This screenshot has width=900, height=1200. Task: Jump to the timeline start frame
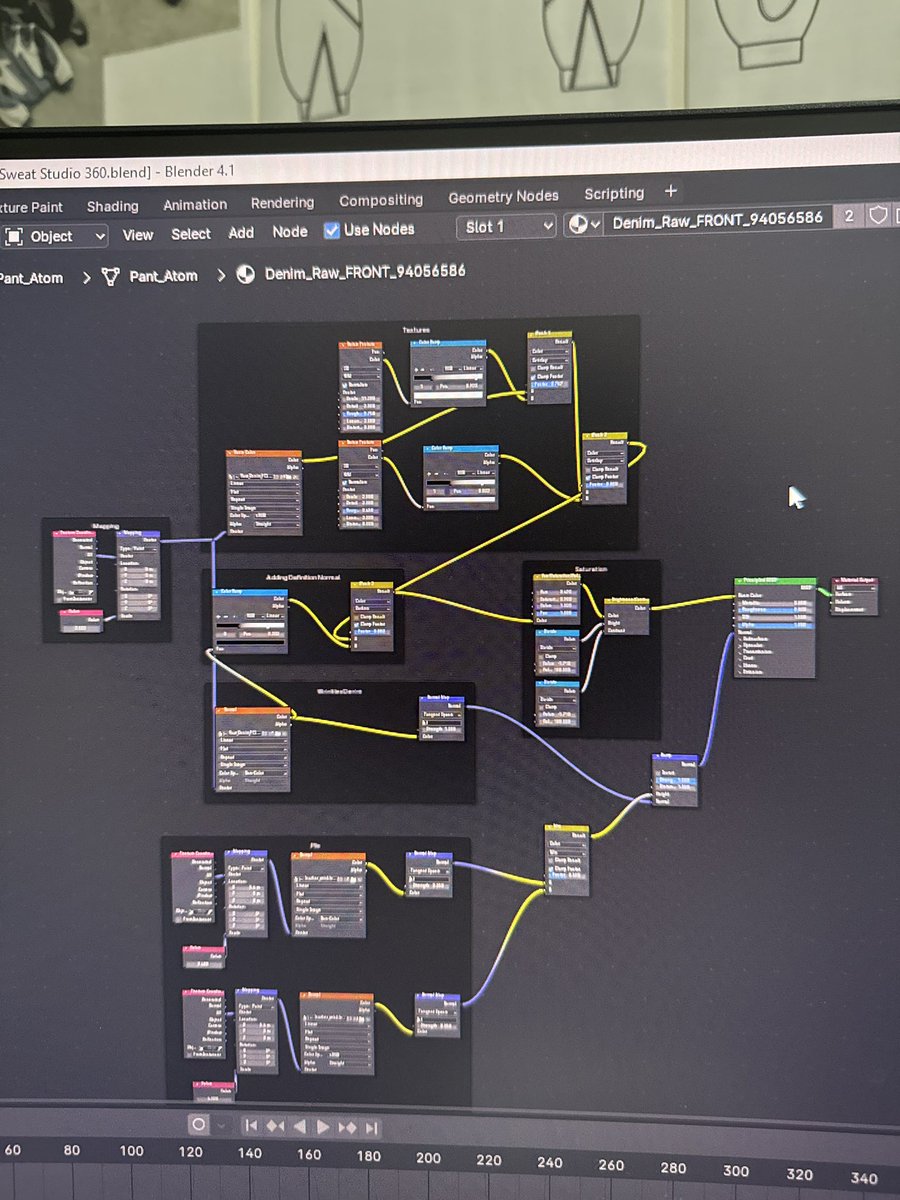tap(252, 1126)
